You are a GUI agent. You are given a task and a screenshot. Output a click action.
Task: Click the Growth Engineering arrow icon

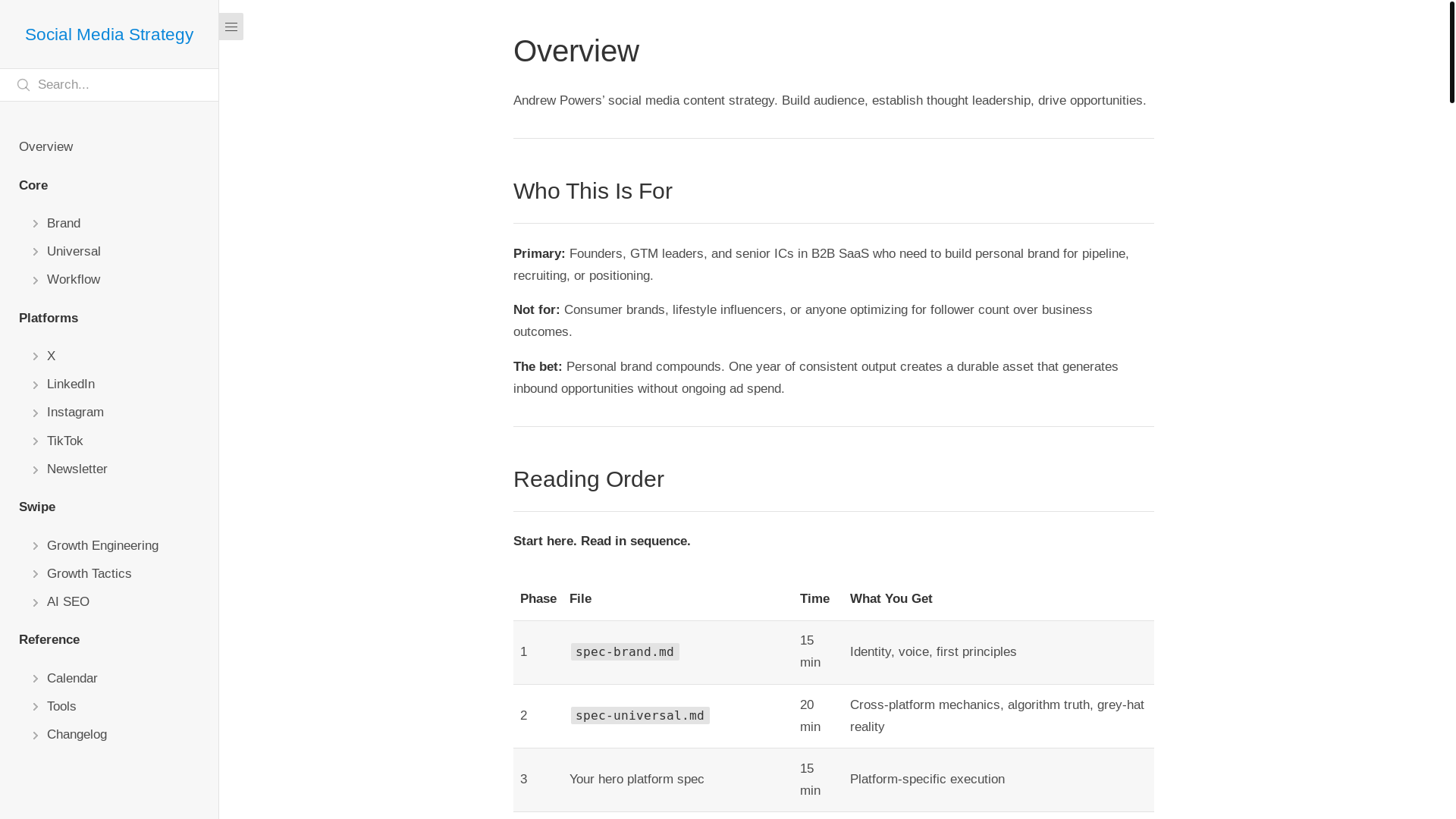[36, 546]
